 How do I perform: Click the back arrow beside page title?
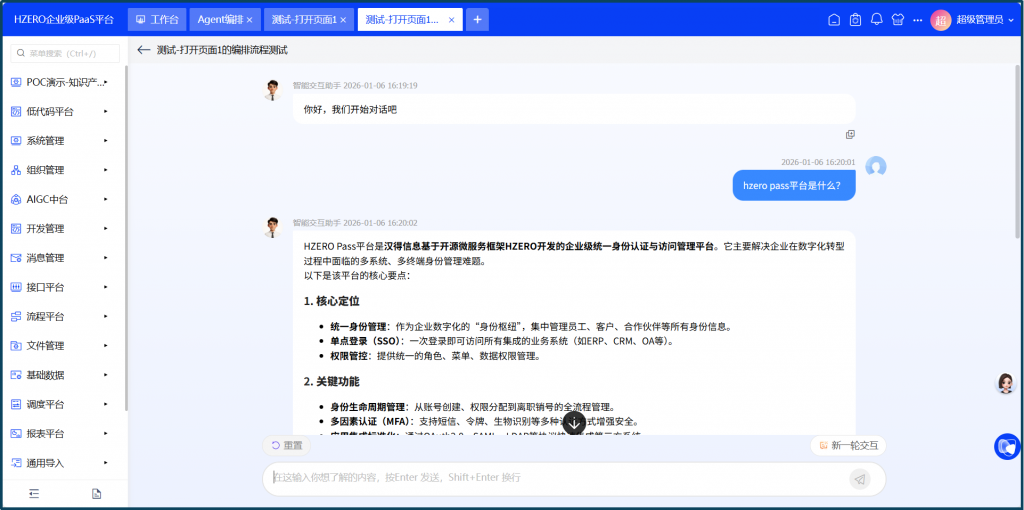(x=144, y=49)
